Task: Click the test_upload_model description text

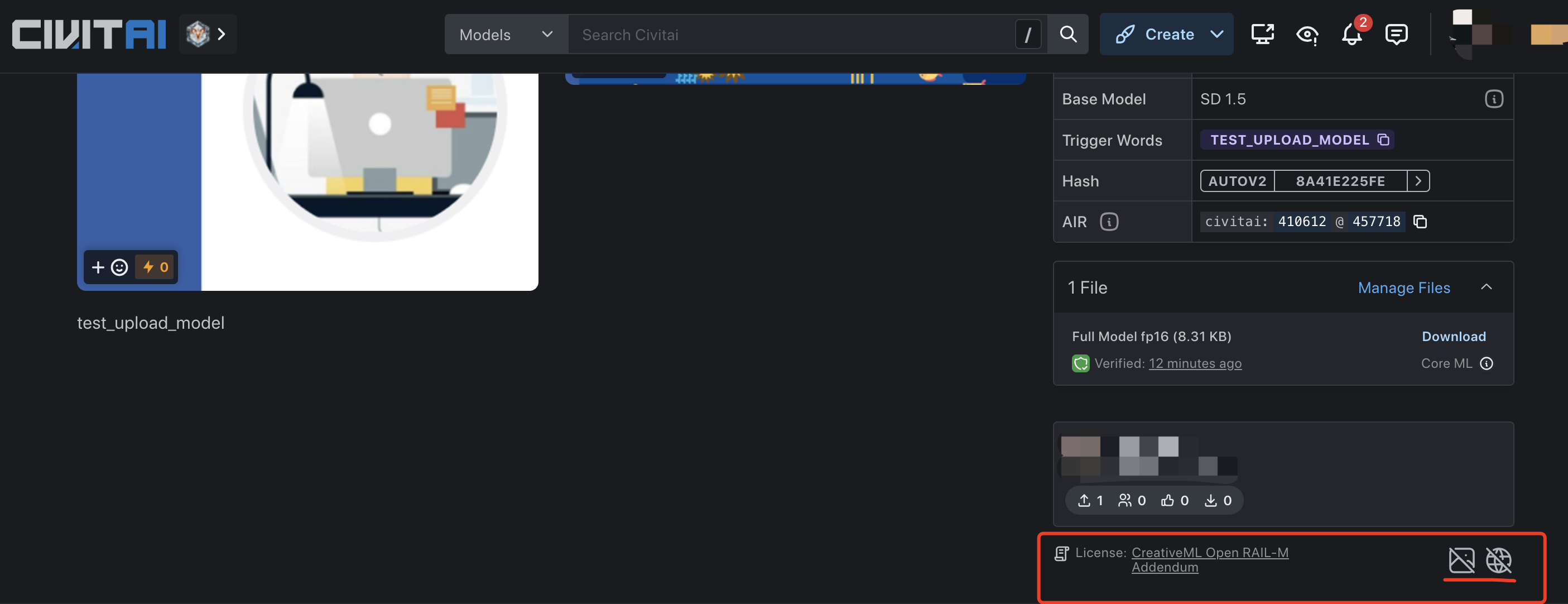Action: click(x=151, y=323)
